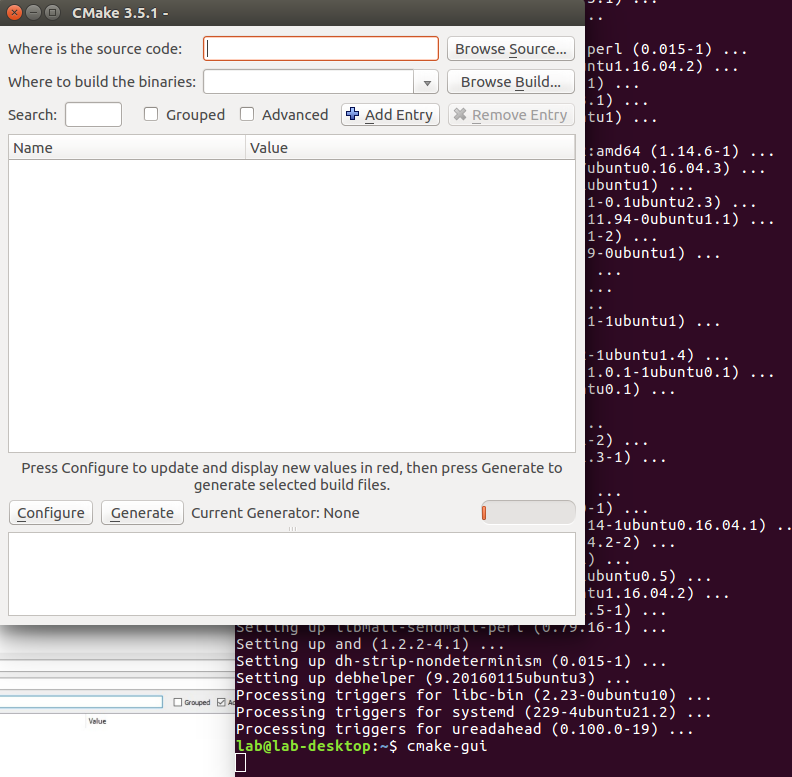Click the cmake-gui command in the terminal
The width and height of the screenshot is (792, 777).
tap(447, 746)
